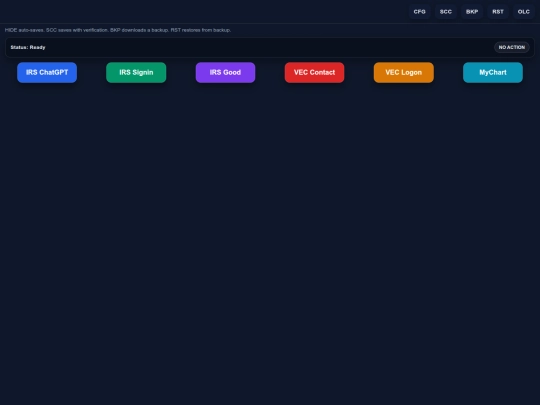
Task: Open the blue IRS ChatGPT shortcut
Action: point(47,72)
